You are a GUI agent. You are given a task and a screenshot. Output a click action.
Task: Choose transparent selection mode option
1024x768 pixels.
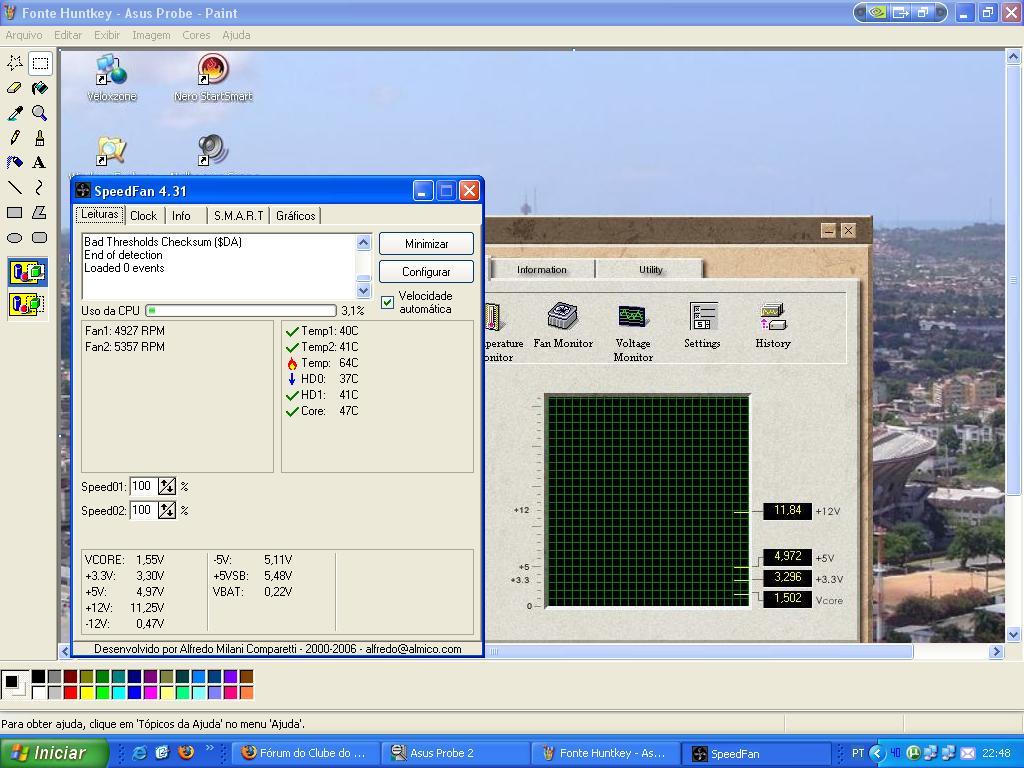(x=27, y=304)
